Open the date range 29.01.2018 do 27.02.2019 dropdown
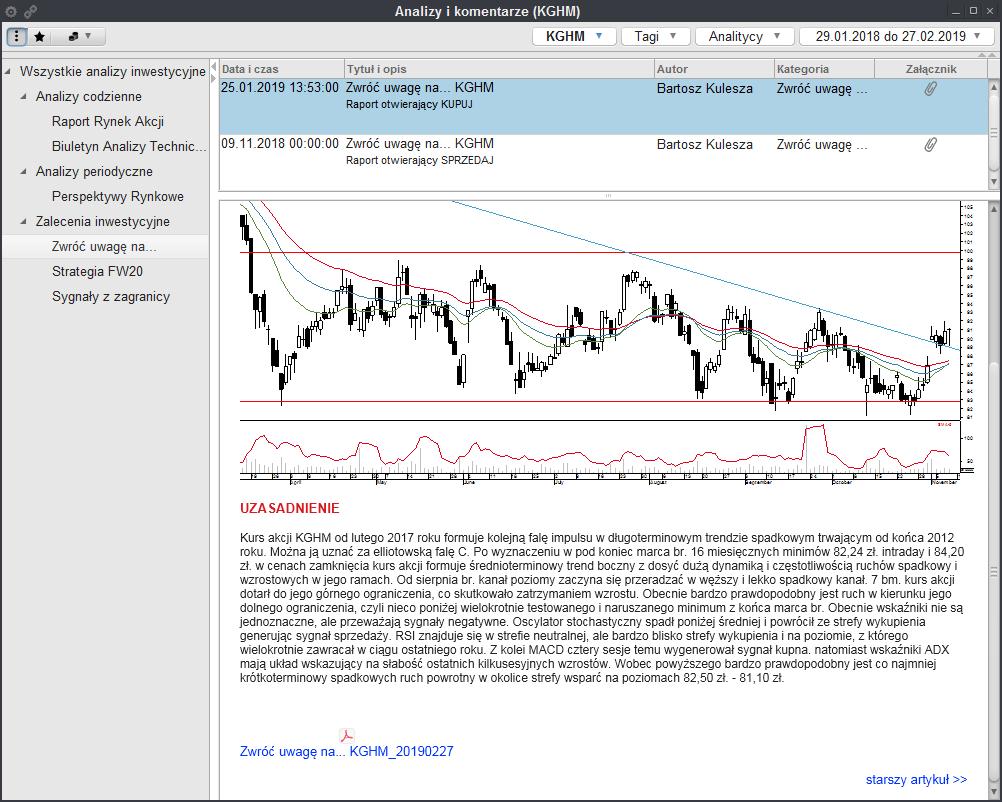Viewport: 1002px width, 802px height. [x=898, y=36]
